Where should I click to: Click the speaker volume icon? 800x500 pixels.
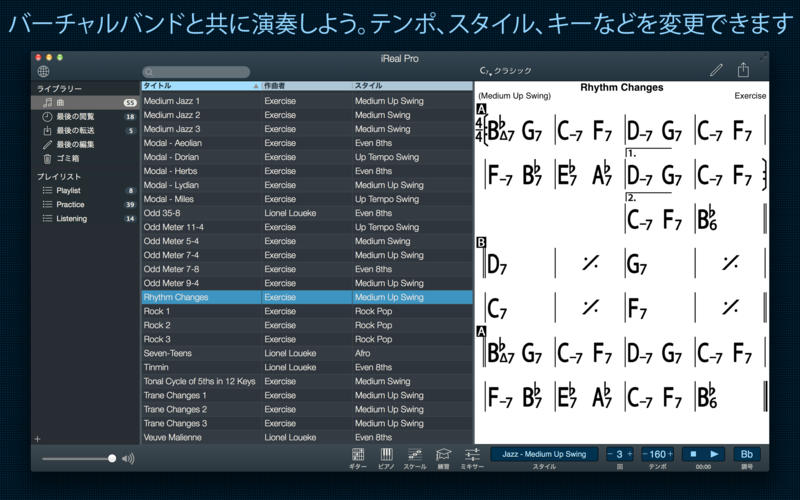[x=128, y=459]
